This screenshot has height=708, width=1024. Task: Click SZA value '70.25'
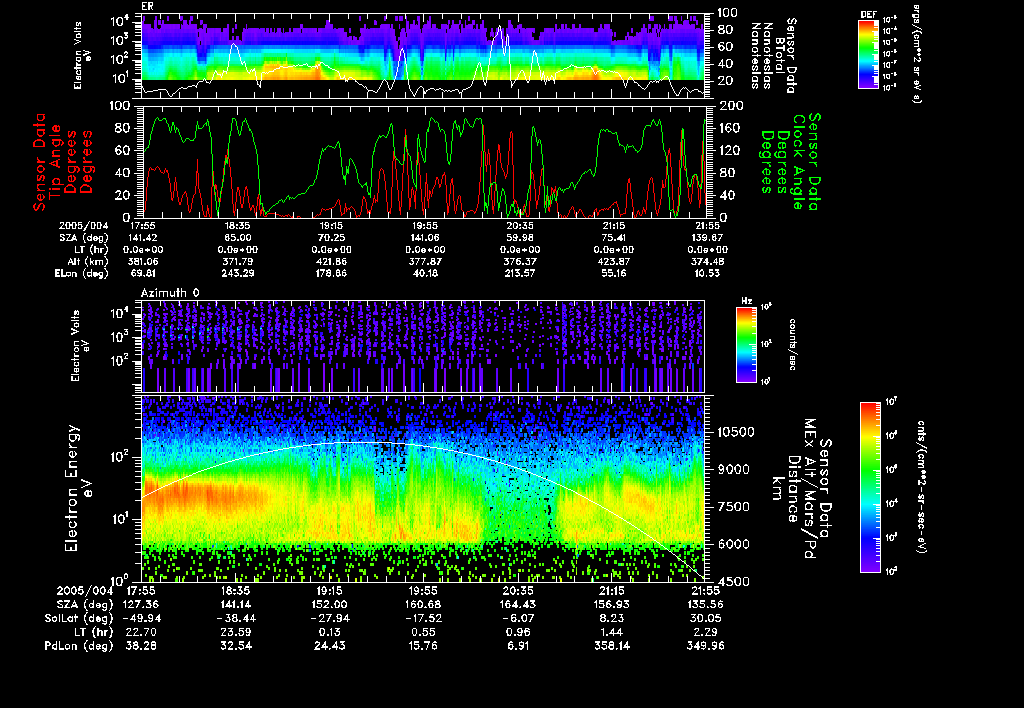330,238
